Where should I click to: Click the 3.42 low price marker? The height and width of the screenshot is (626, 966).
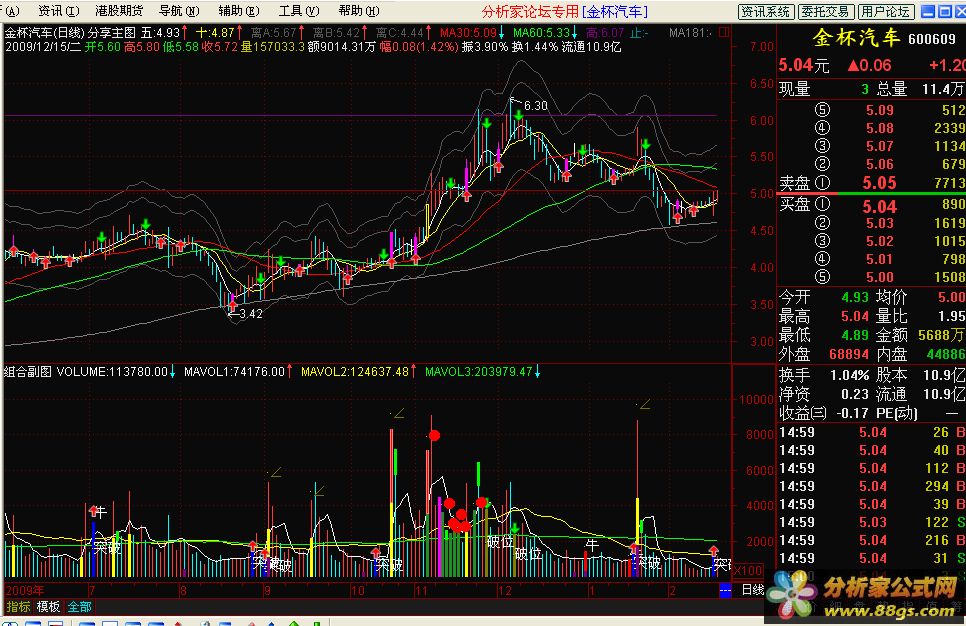(250, 314)
